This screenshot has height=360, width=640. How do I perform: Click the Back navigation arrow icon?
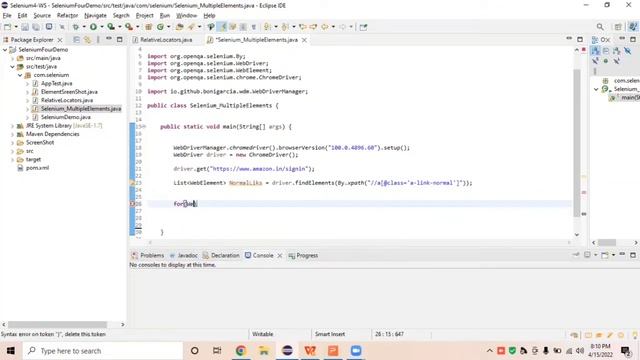[325, 27]
